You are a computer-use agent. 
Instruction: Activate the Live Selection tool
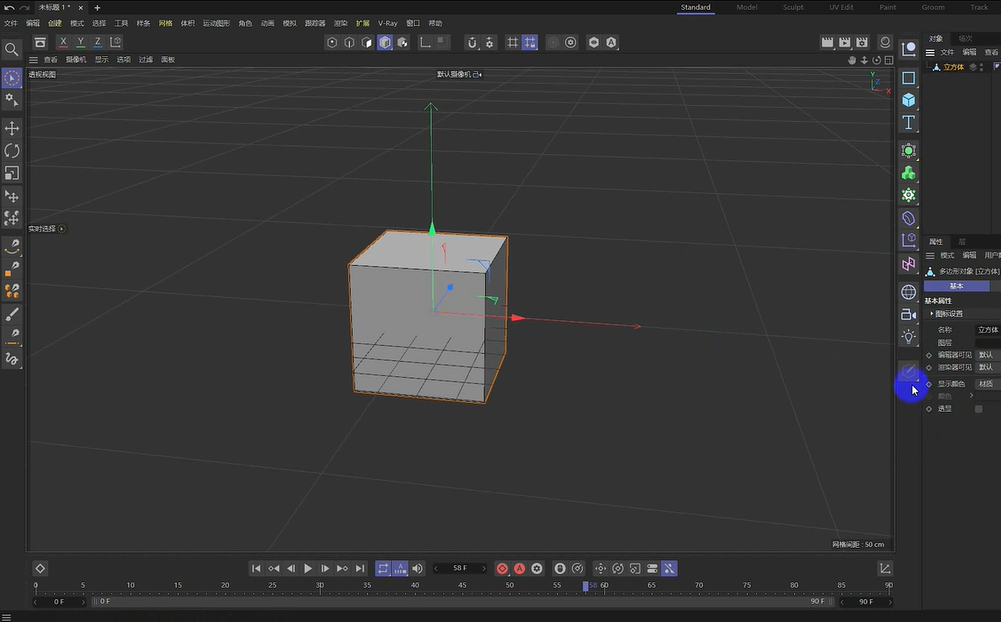pos(12,77)
